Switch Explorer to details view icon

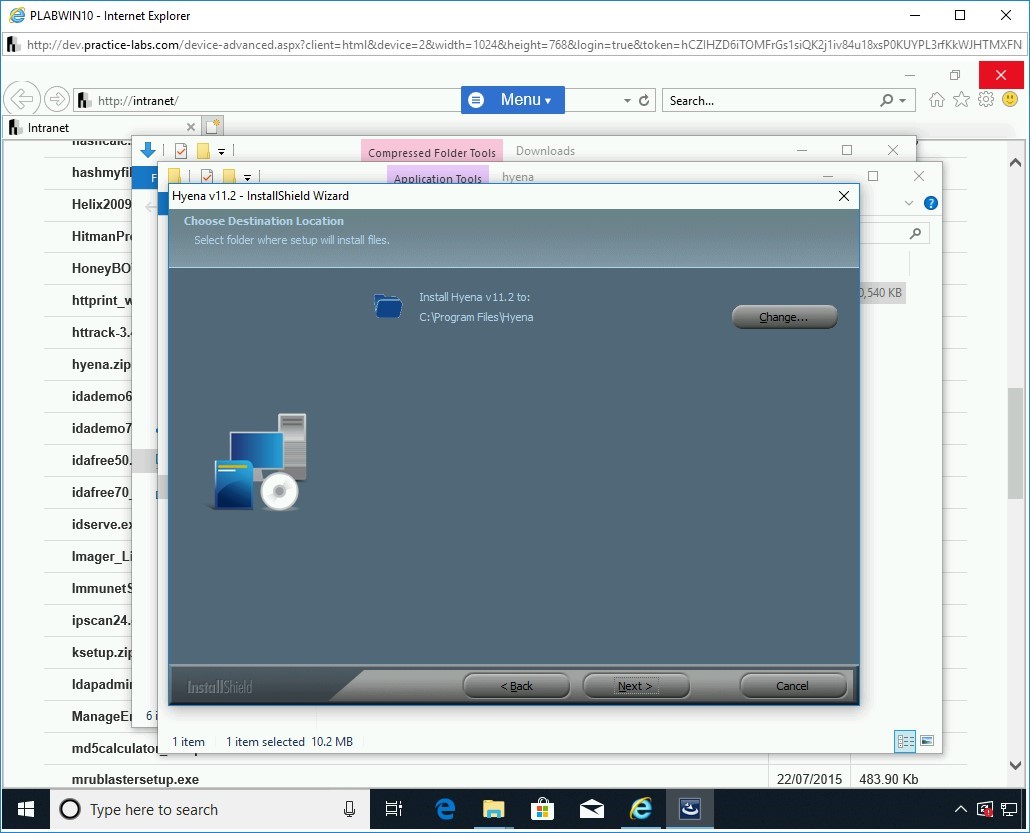(x=905, y=741)
